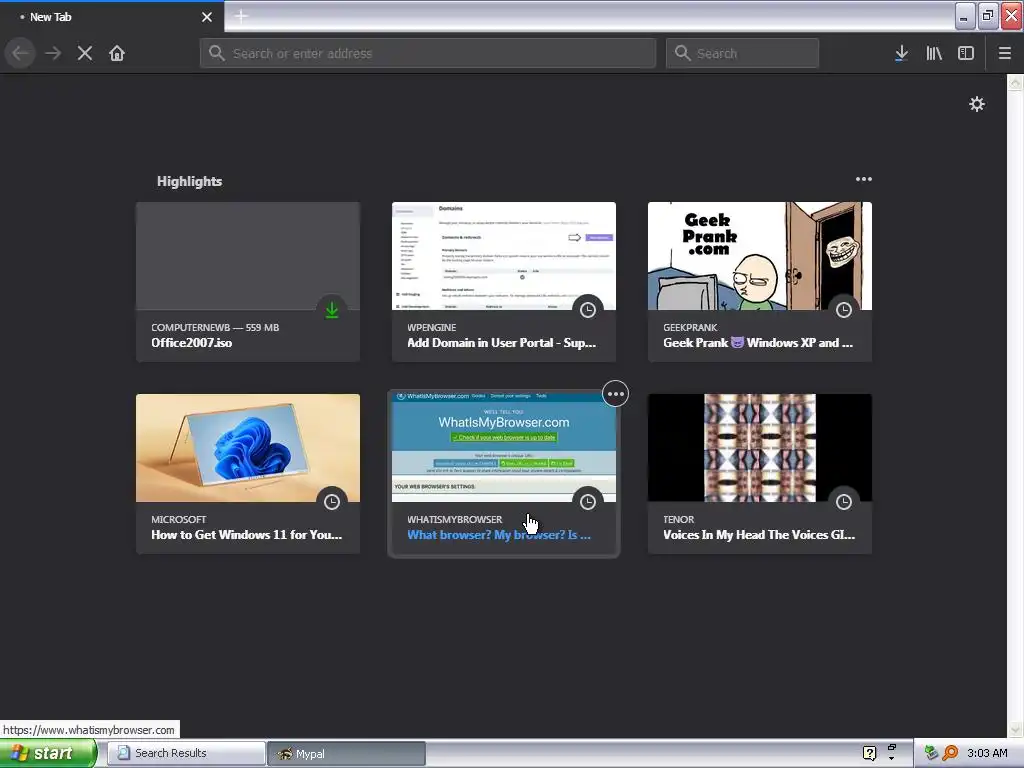The width and height of the screenshot is (1024, 768).
Task: Click the WHATISMYBROWSER source label
Action: pyautogui.click(x=455, y=520)
